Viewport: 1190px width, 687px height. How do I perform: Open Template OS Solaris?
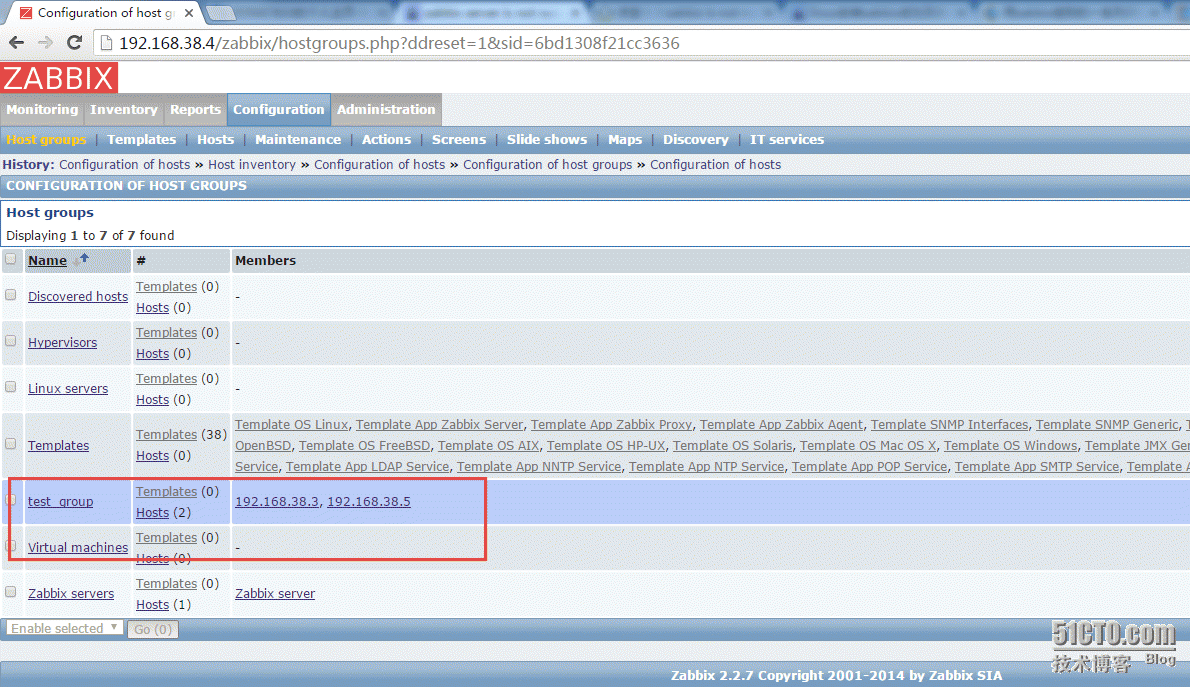point(732,446)
